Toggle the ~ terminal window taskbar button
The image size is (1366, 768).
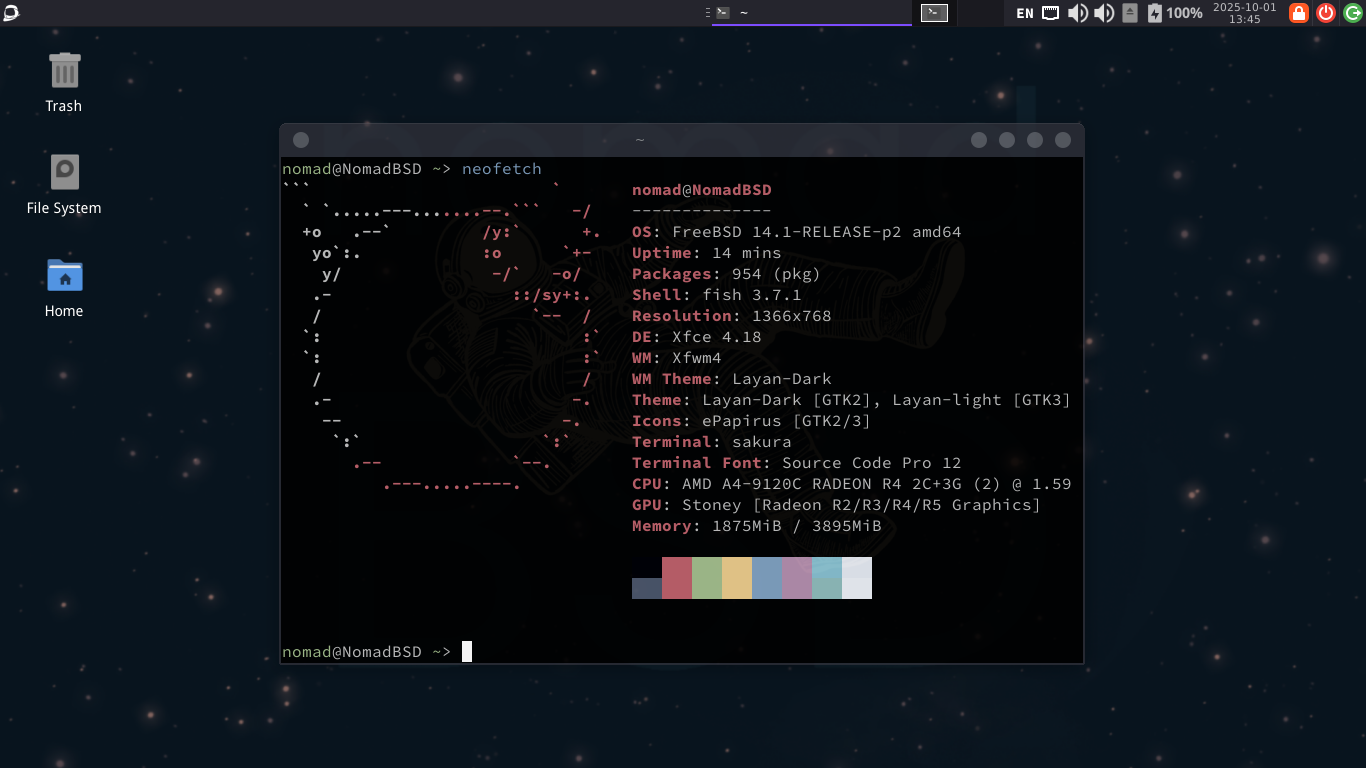[x=812, y=13]
